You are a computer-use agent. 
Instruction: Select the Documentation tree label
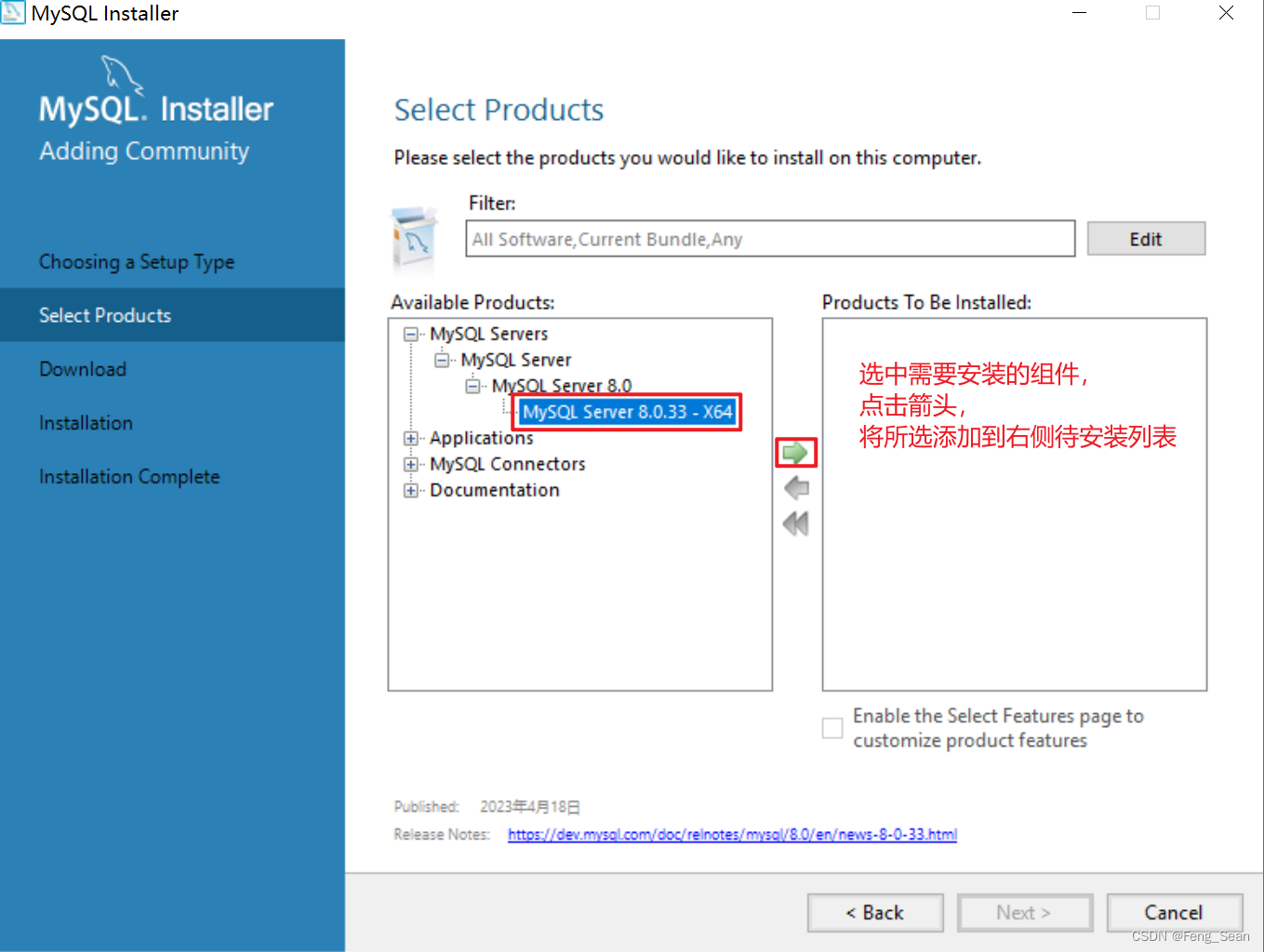494,490
